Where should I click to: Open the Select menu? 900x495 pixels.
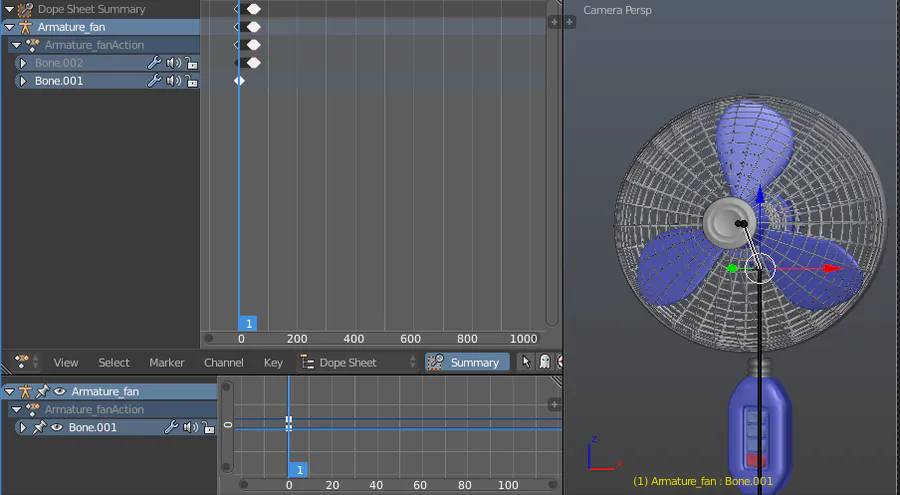coord(114,362)
